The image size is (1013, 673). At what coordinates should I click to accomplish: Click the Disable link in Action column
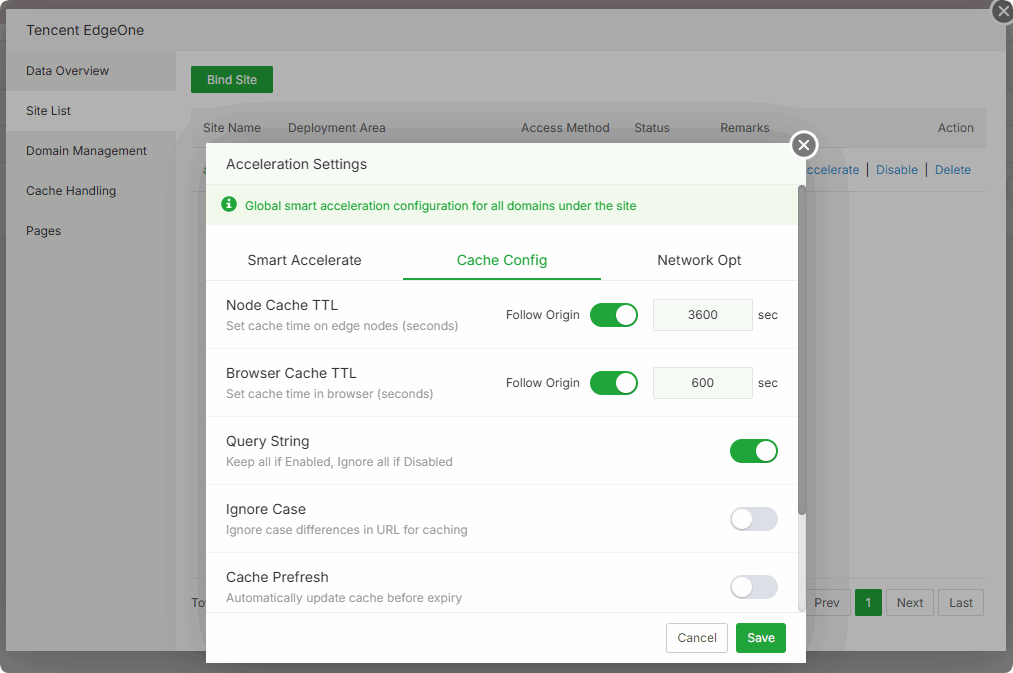click(x=896, y=170)
